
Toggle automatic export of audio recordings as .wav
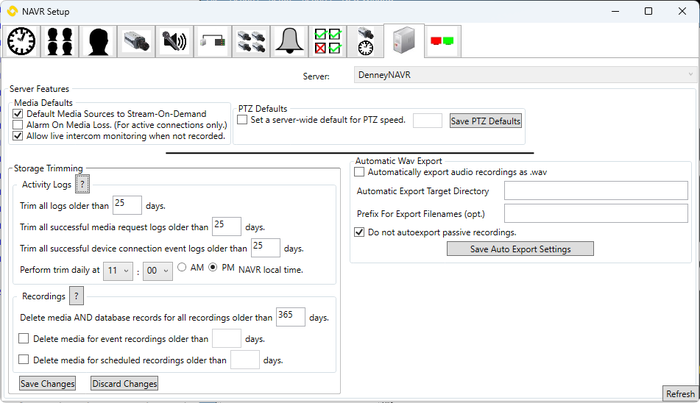(x=360, y=172)
